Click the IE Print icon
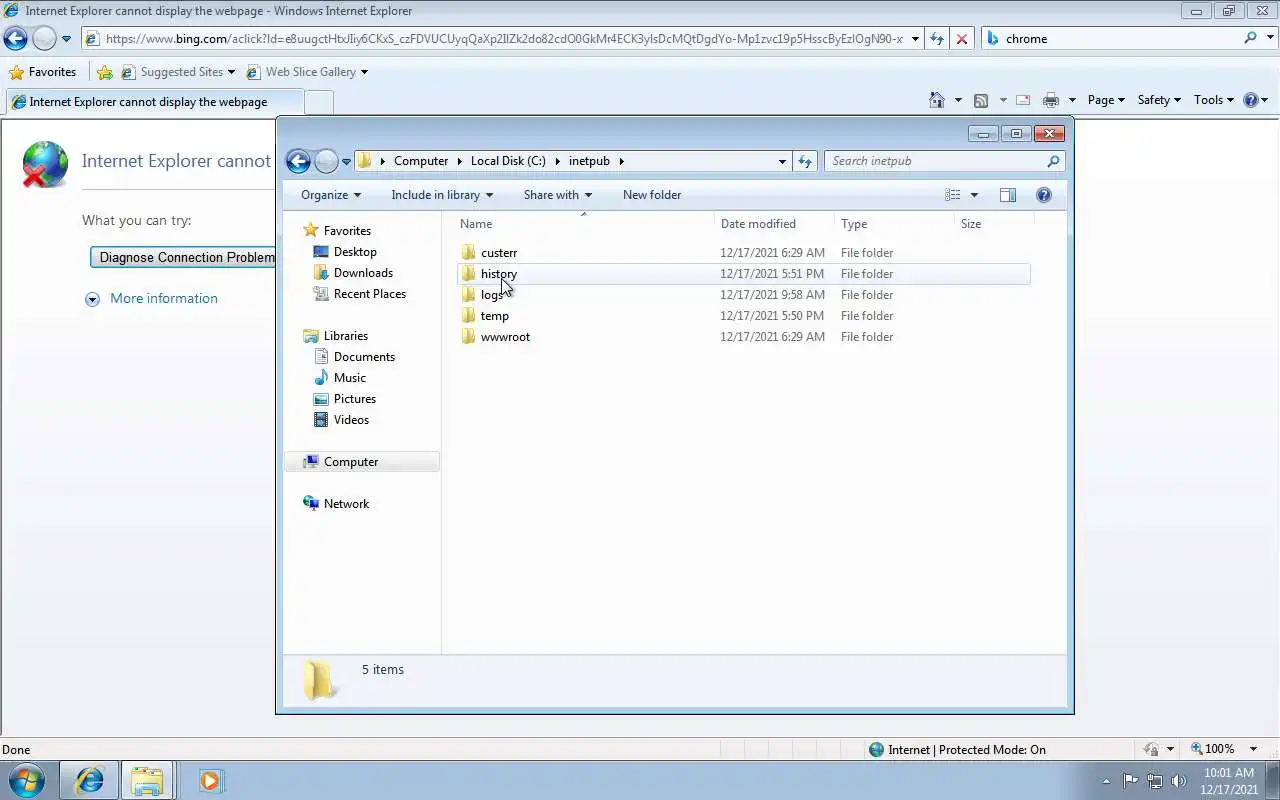 (1050, 100)
